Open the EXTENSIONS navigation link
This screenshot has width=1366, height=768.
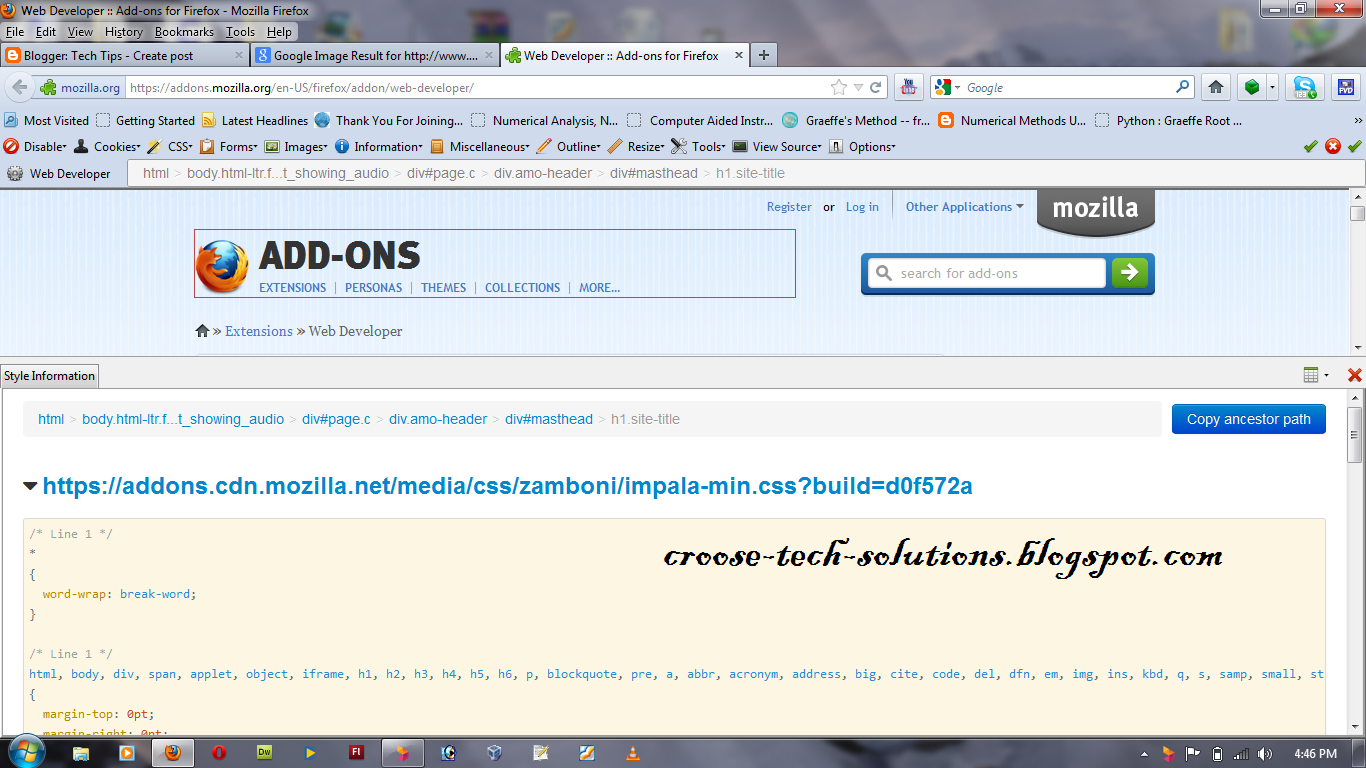tap(293, 288)
